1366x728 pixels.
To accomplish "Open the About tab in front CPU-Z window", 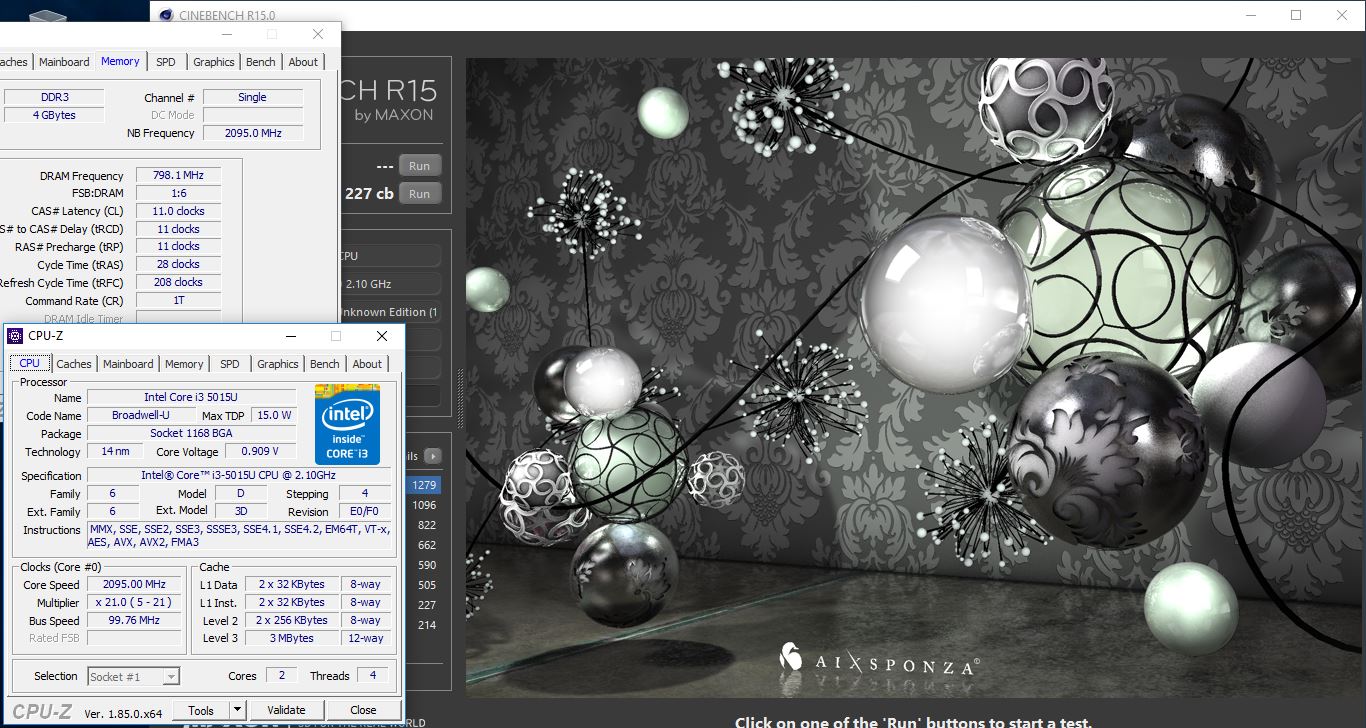I will [x=367, y=364].
